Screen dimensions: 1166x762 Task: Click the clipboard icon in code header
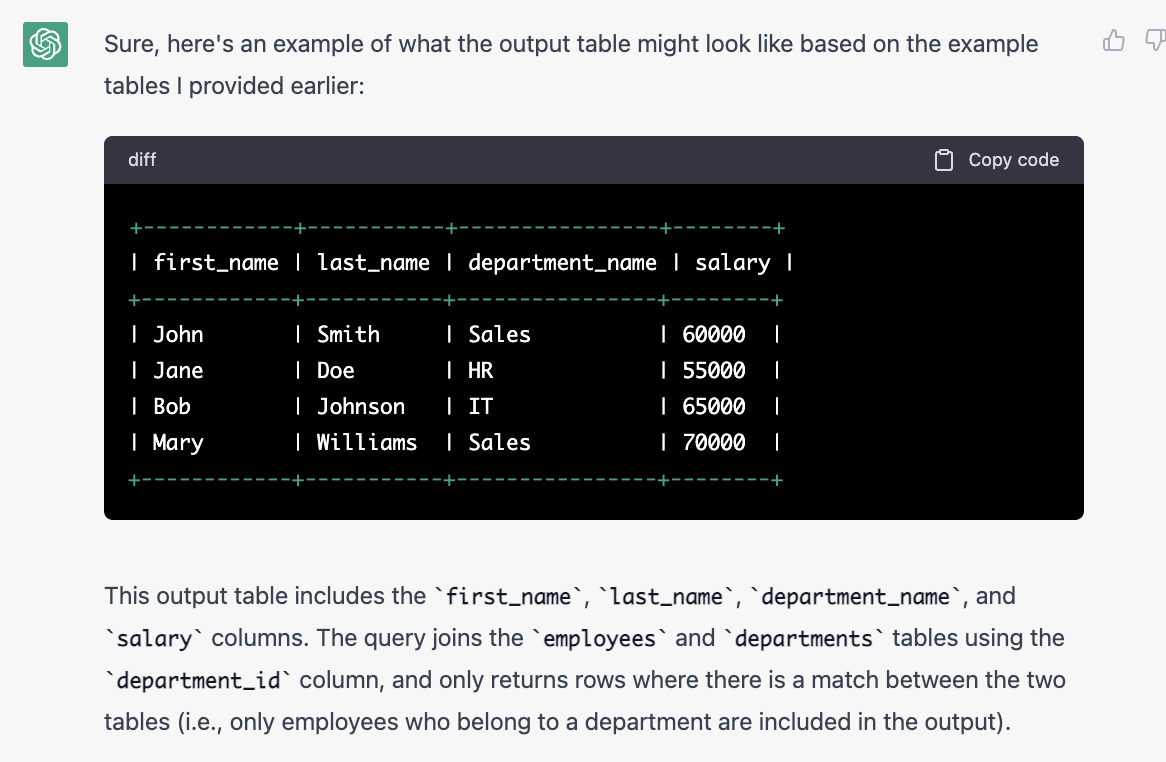click(943, 160)
